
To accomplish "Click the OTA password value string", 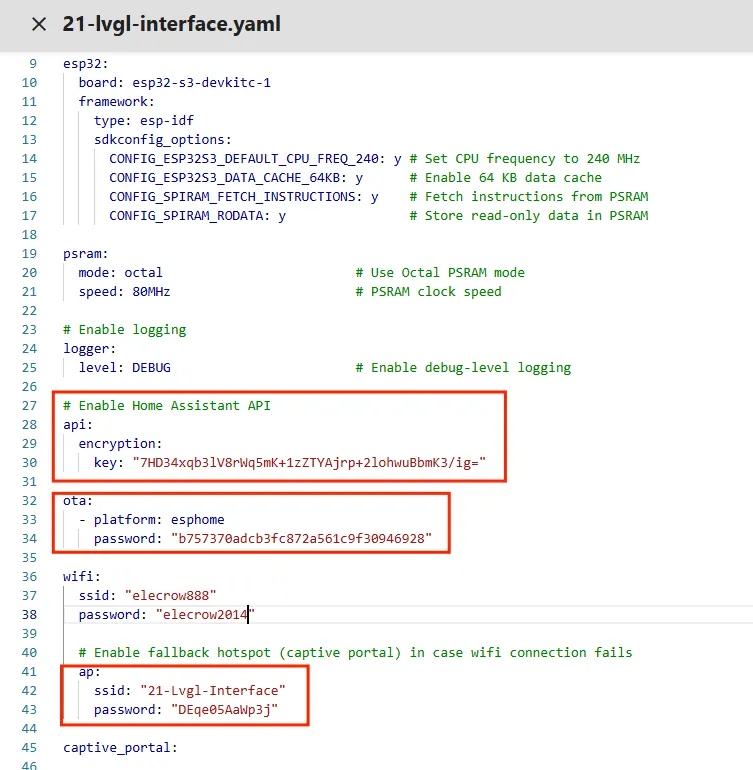I will coord(304,538).
